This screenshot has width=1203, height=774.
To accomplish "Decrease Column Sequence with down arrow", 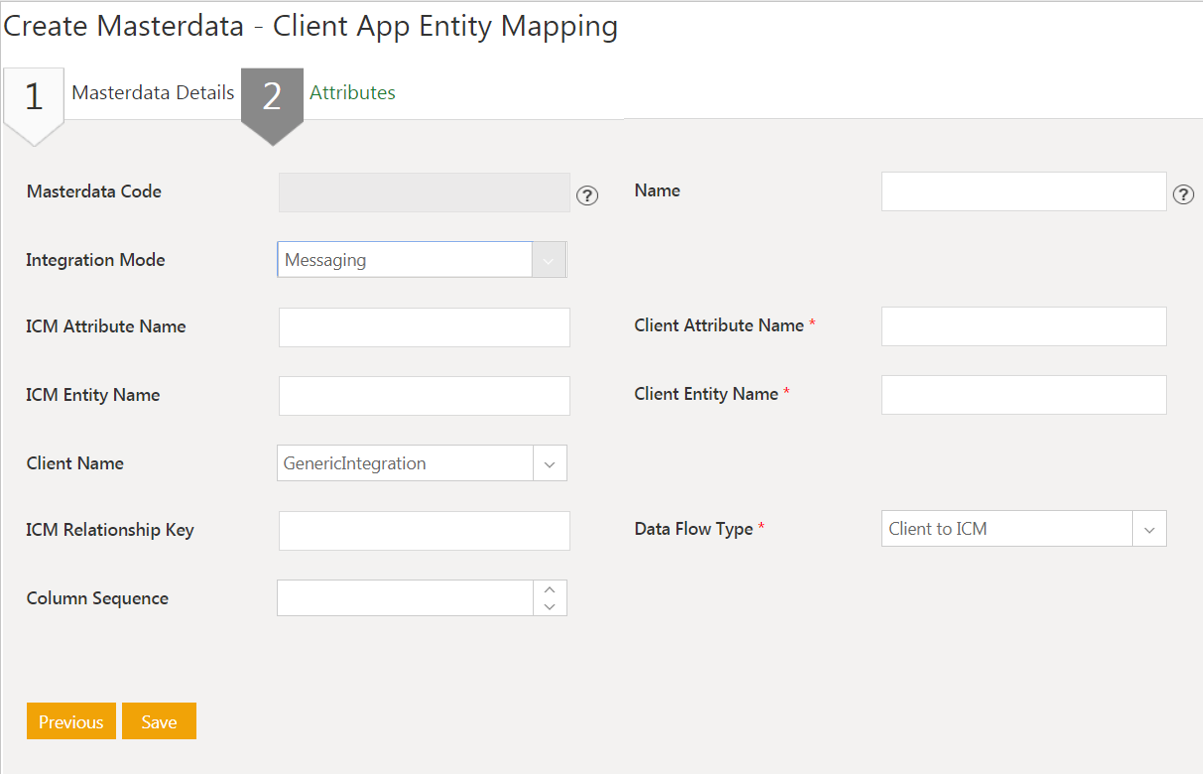I will click(x=549, y=606).
